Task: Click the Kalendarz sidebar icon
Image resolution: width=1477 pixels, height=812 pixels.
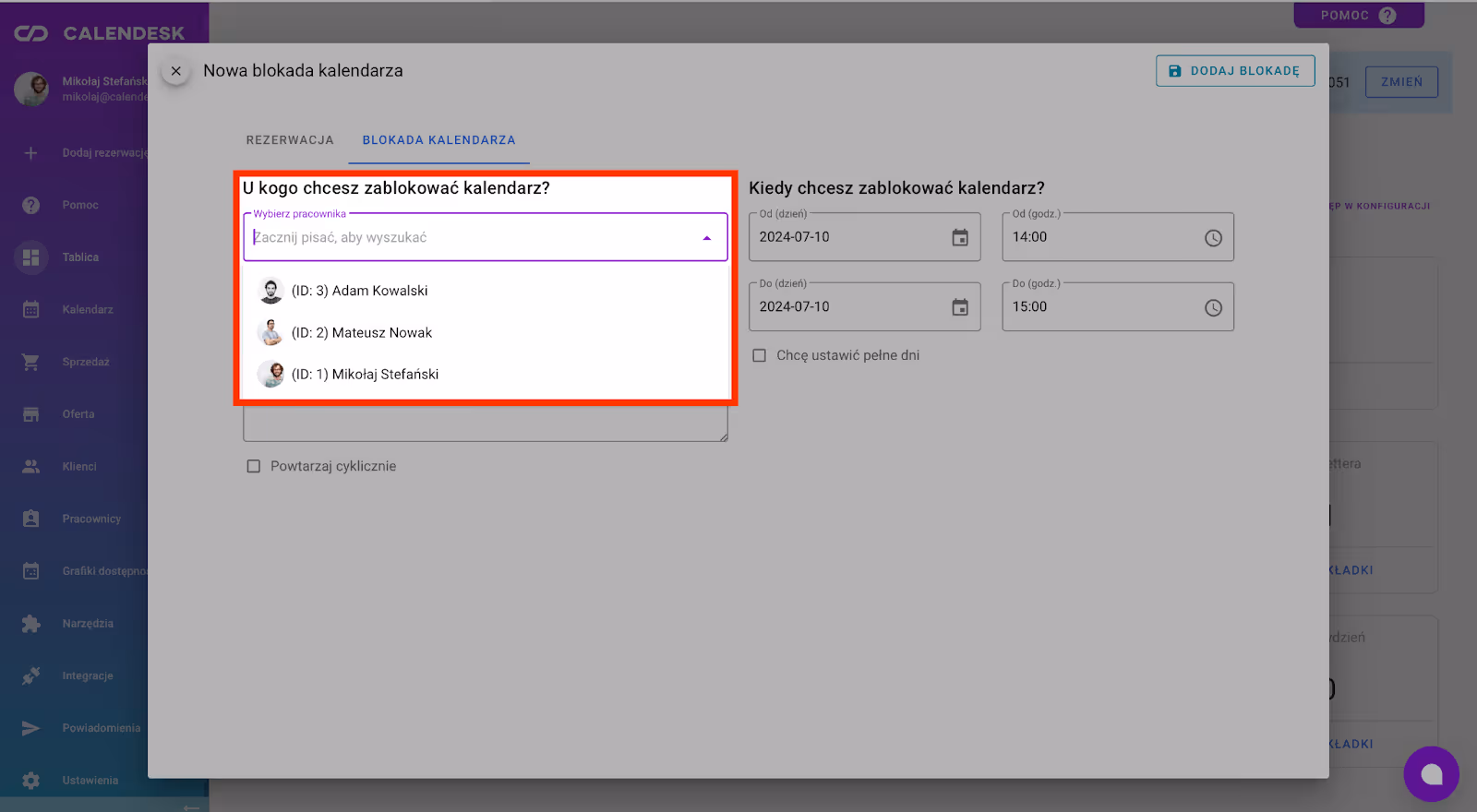Action: (x=30, y=310)
